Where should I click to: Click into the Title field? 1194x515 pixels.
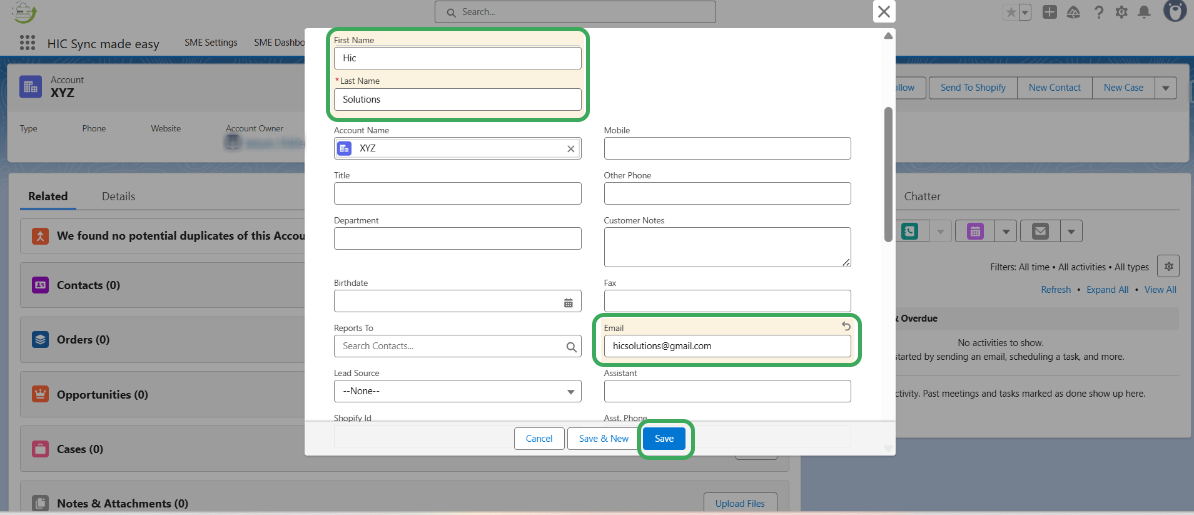pos(458,194)
